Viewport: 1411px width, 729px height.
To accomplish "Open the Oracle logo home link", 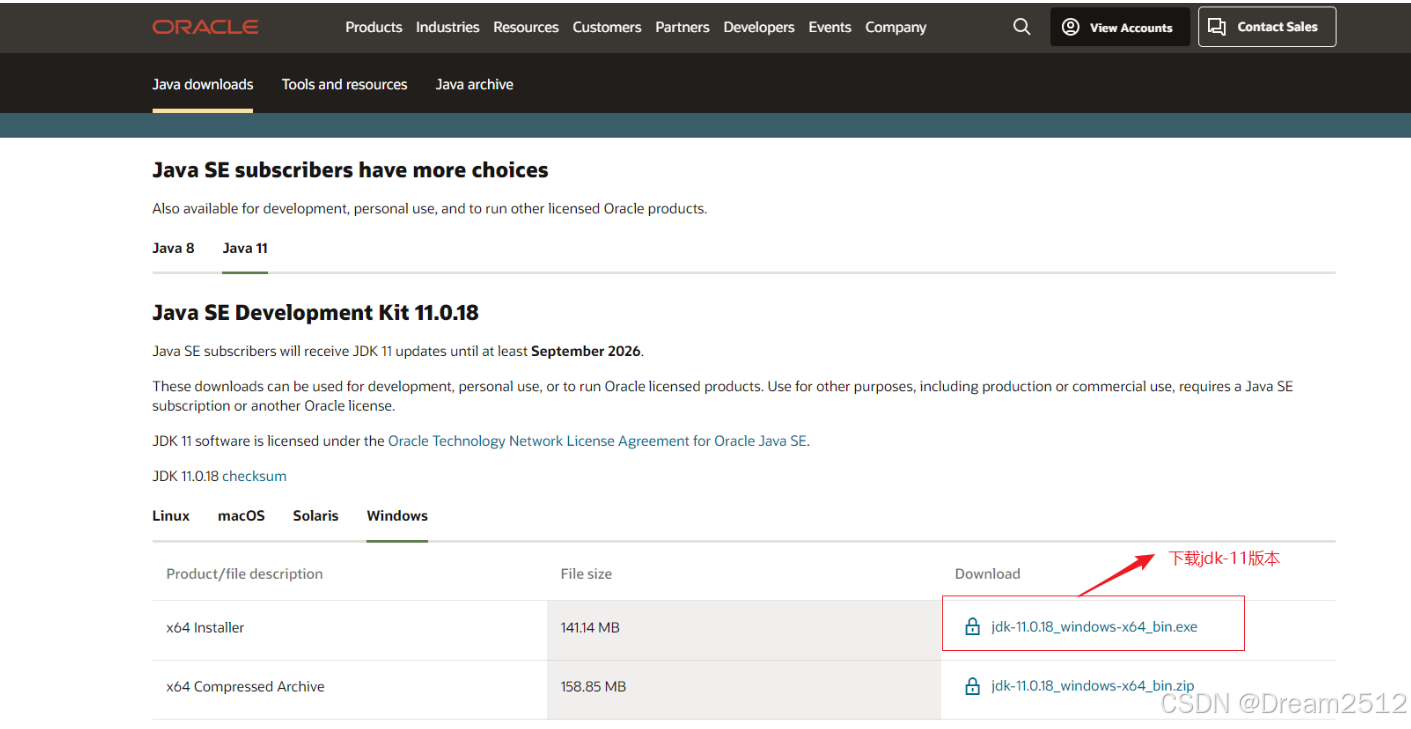I will [x=205, y=27].
